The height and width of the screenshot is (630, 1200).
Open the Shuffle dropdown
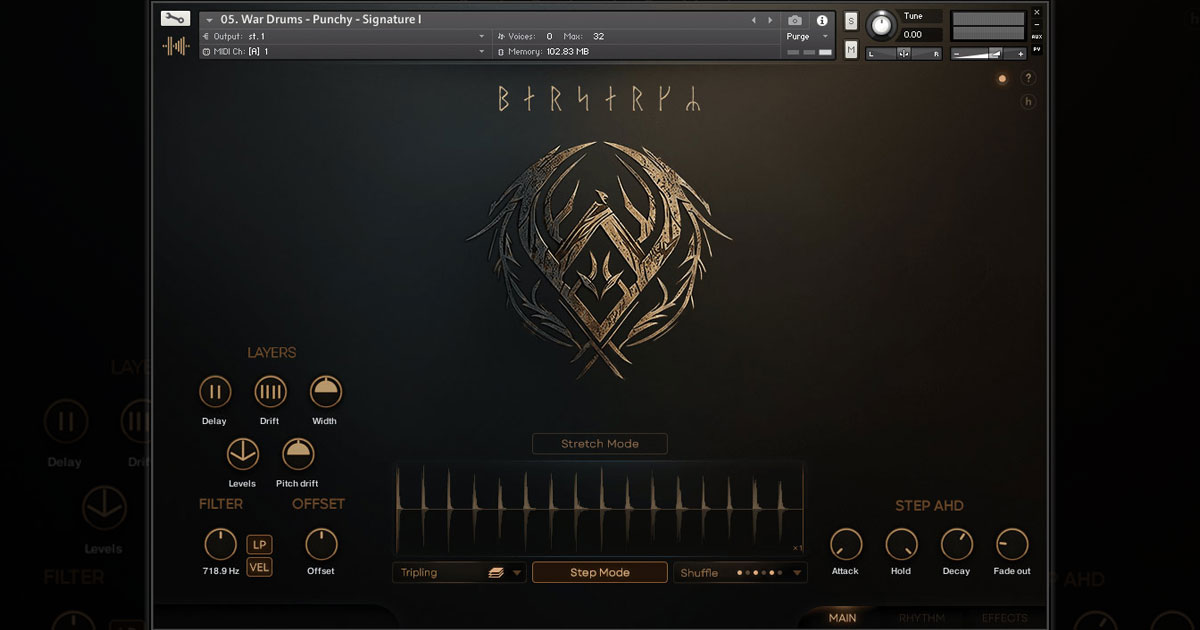(740, 573)
